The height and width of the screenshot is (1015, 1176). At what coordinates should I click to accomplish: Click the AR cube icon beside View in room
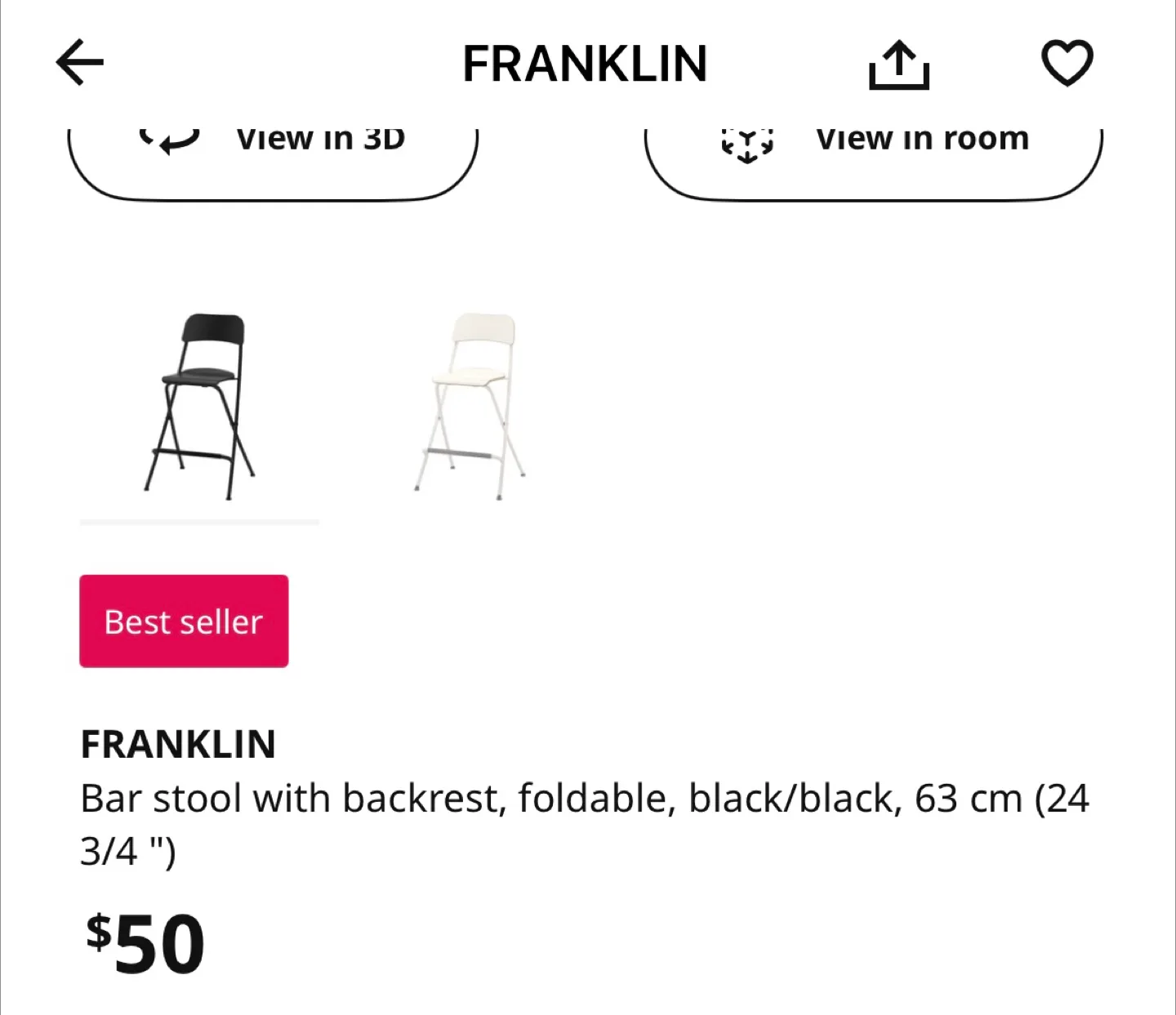747,140
